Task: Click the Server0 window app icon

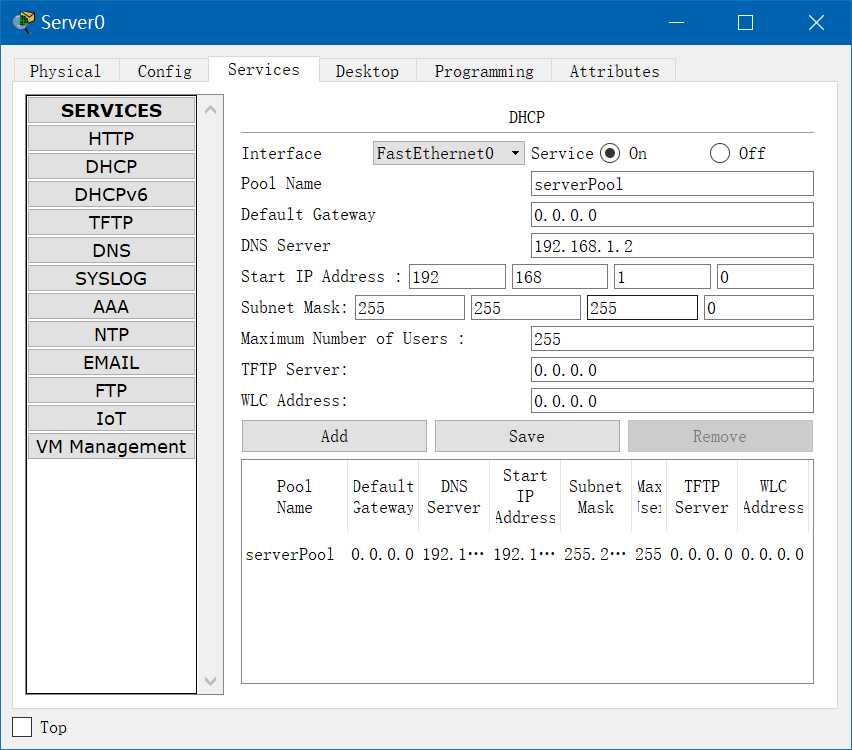Action: 23,22
